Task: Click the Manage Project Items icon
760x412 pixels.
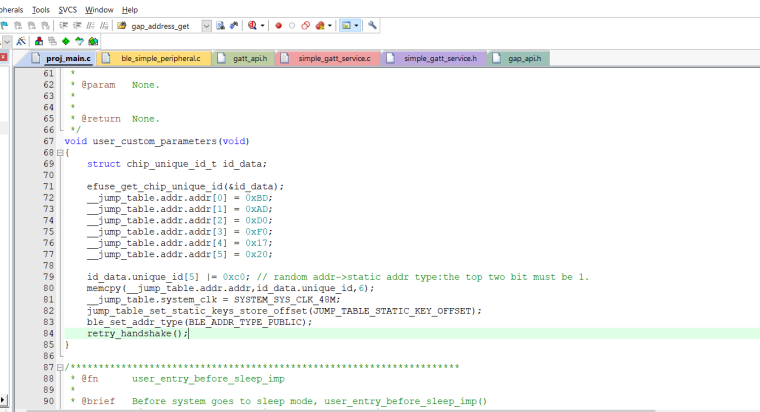Action: (39, 42)
